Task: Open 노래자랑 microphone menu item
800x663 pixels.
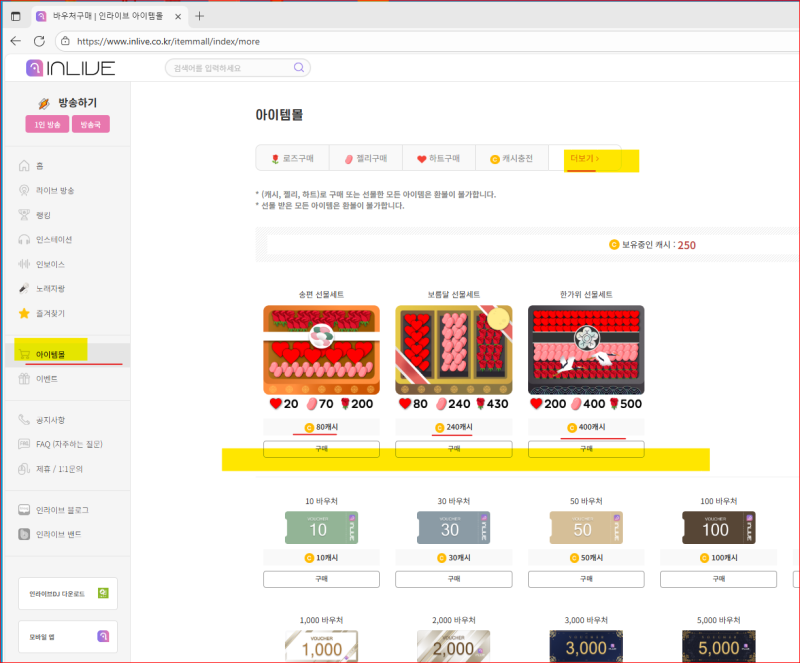Action: pos(50,289)
